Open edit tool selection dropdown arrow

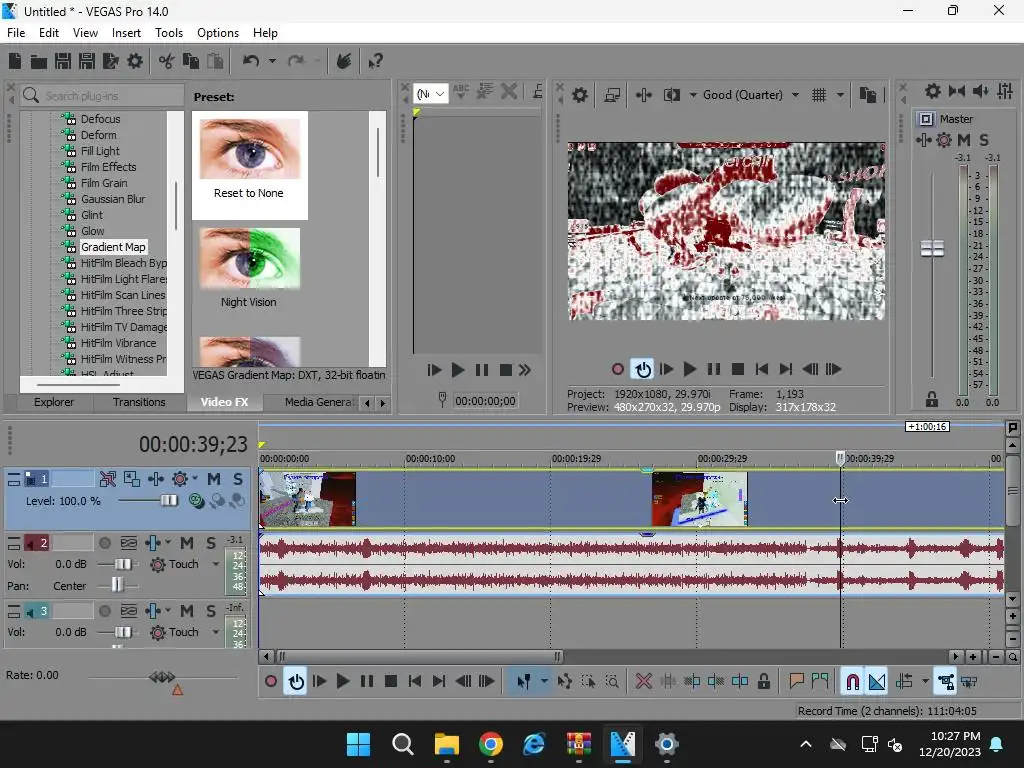544,682
